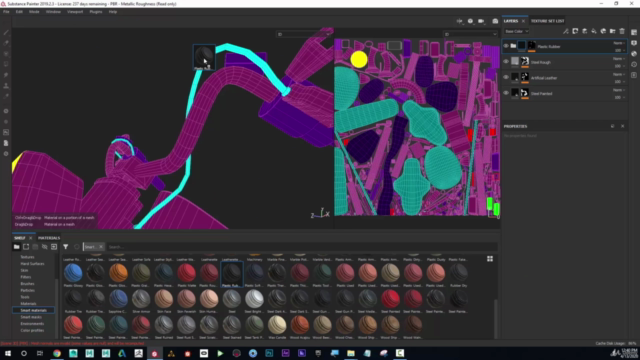Select the Projection tool
The width and height of the screenshot is (640, 360).
(x=6, y=53)
